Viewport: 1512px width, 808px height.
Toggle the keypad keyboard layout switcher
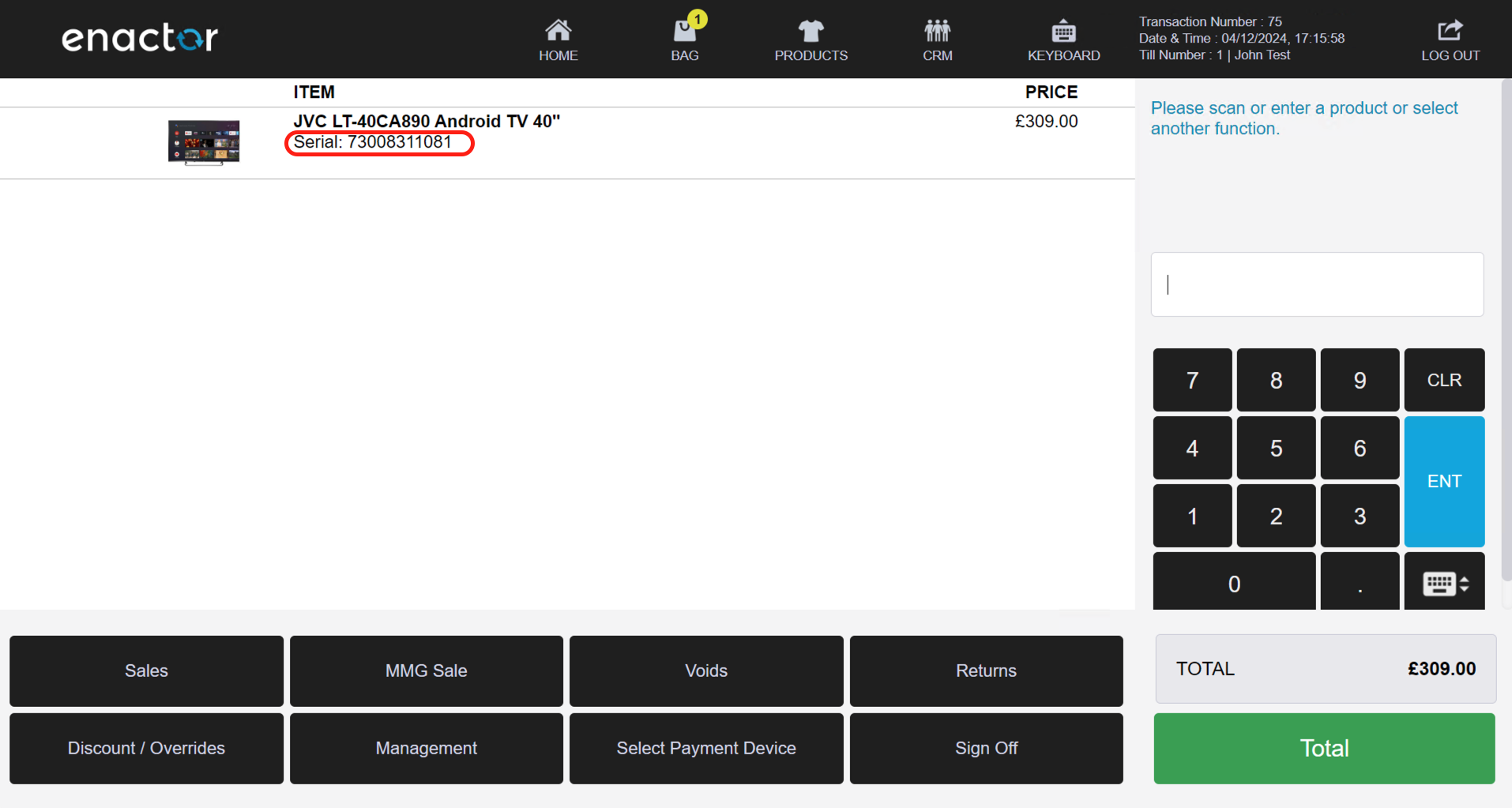coord(1444,584)
